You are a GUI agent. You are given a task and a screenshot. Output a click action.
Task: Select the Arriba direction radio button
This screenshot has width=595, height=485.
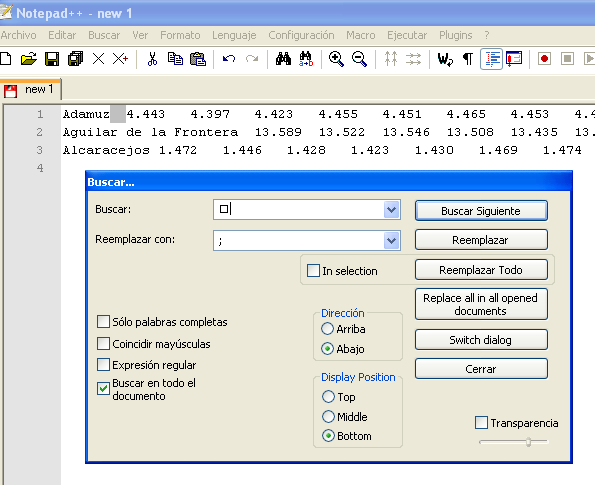point(327,329)
